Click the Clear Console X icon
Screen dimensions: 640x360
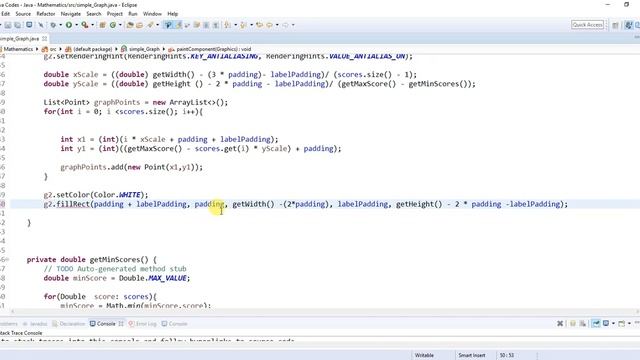pos(560,323)
